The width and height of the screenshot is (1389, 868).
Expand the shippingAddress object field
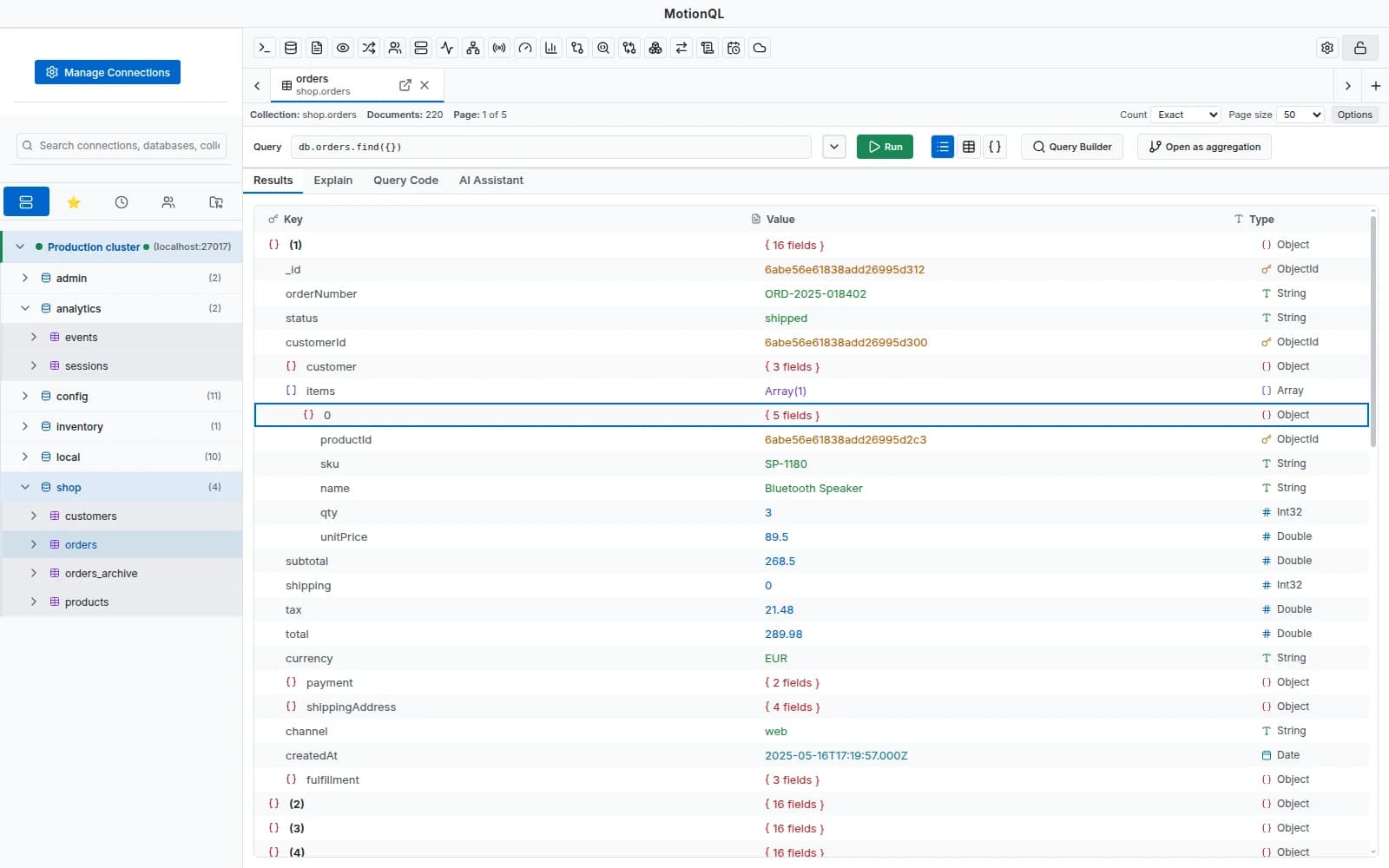(292, 707)
